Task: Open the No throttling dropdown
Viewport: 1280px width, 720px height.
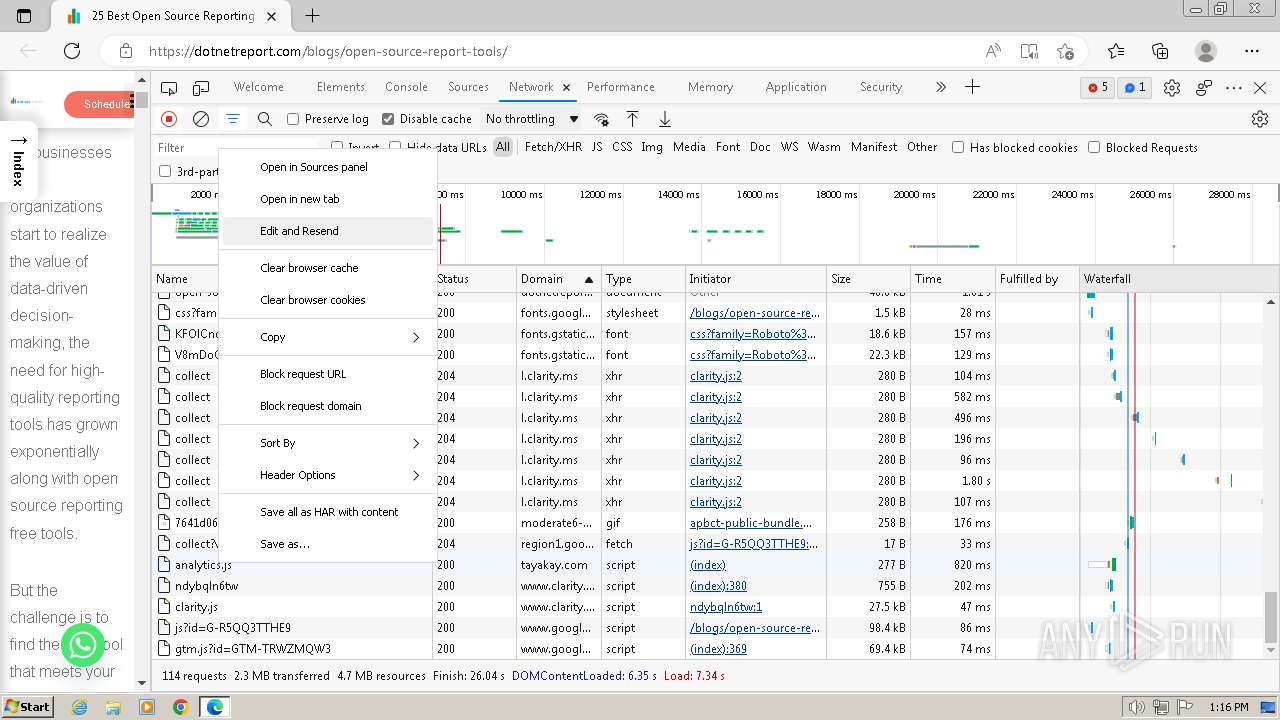Action: [x=531, y=119]
